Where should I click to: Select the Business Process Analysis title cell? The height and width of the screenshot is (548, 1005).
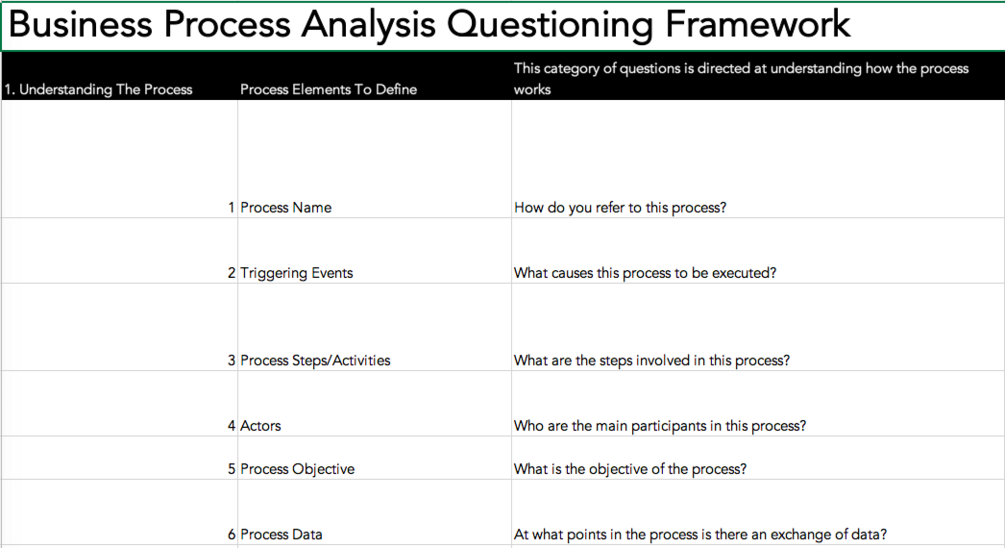[x=430, y=25]
